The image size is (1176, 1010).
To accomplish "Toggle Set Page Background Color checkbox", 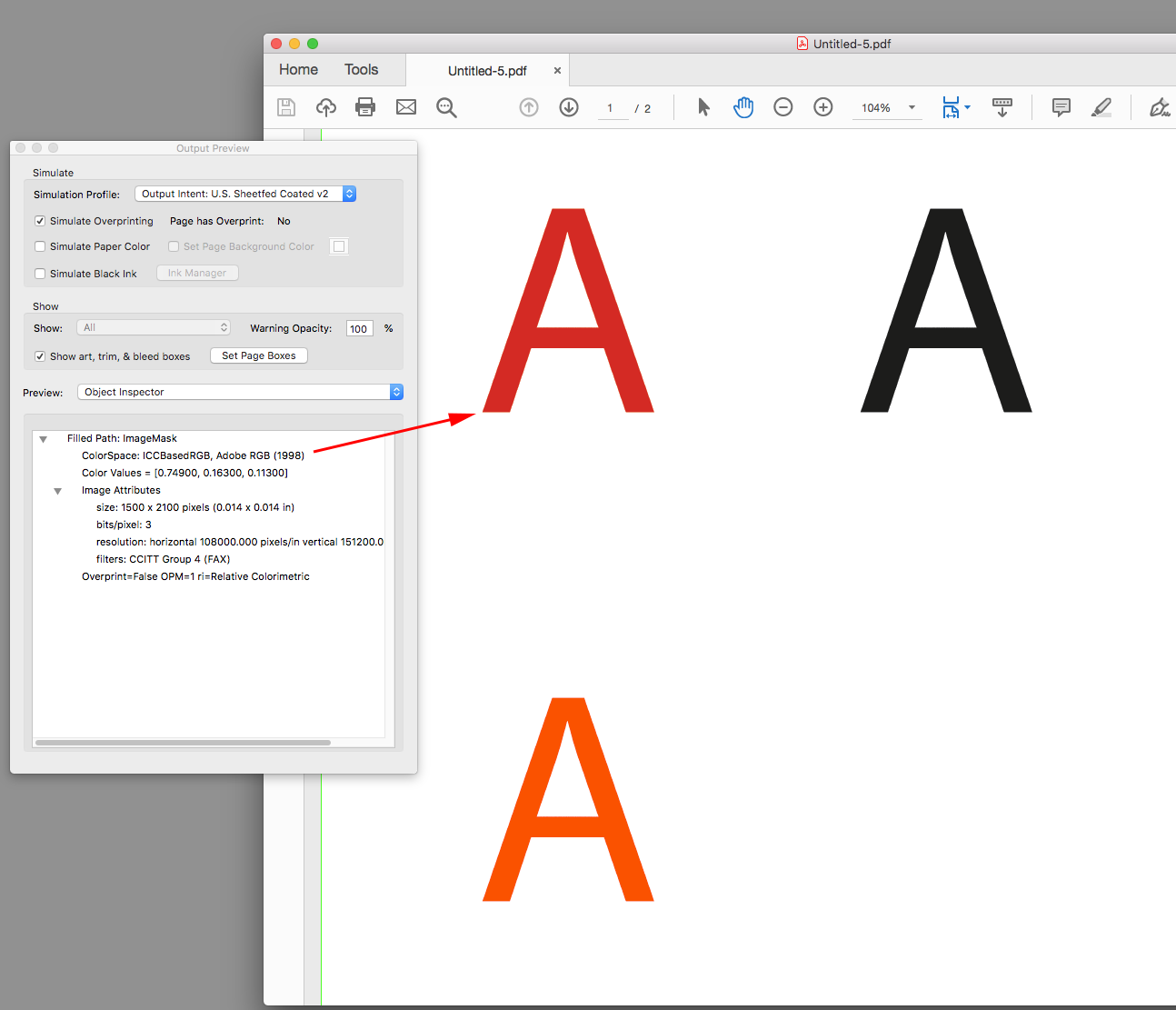I will [174, 246].
